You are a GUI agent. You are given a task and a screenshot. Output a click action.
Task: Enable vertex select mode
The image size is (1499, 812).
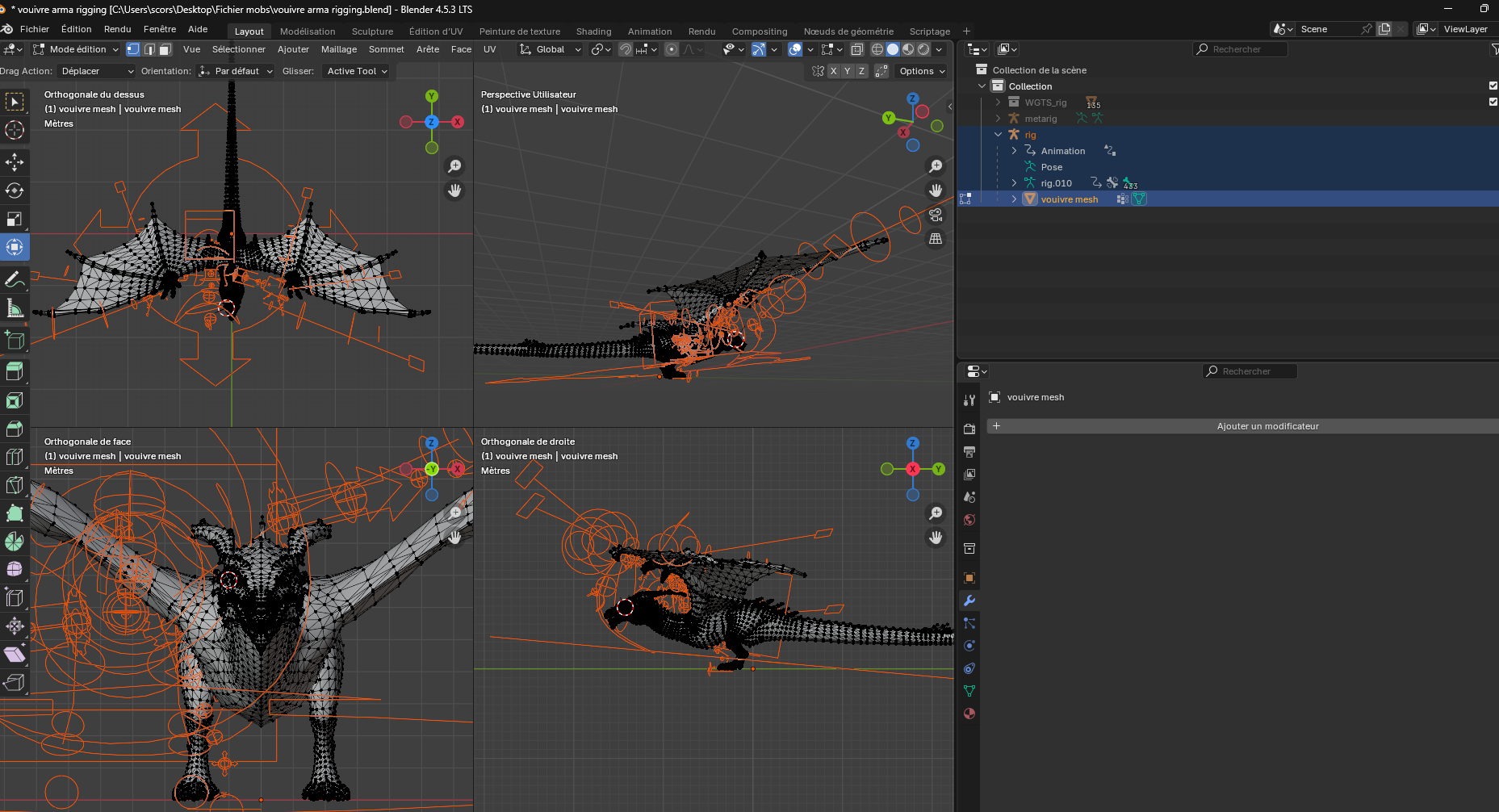(133, 49)
